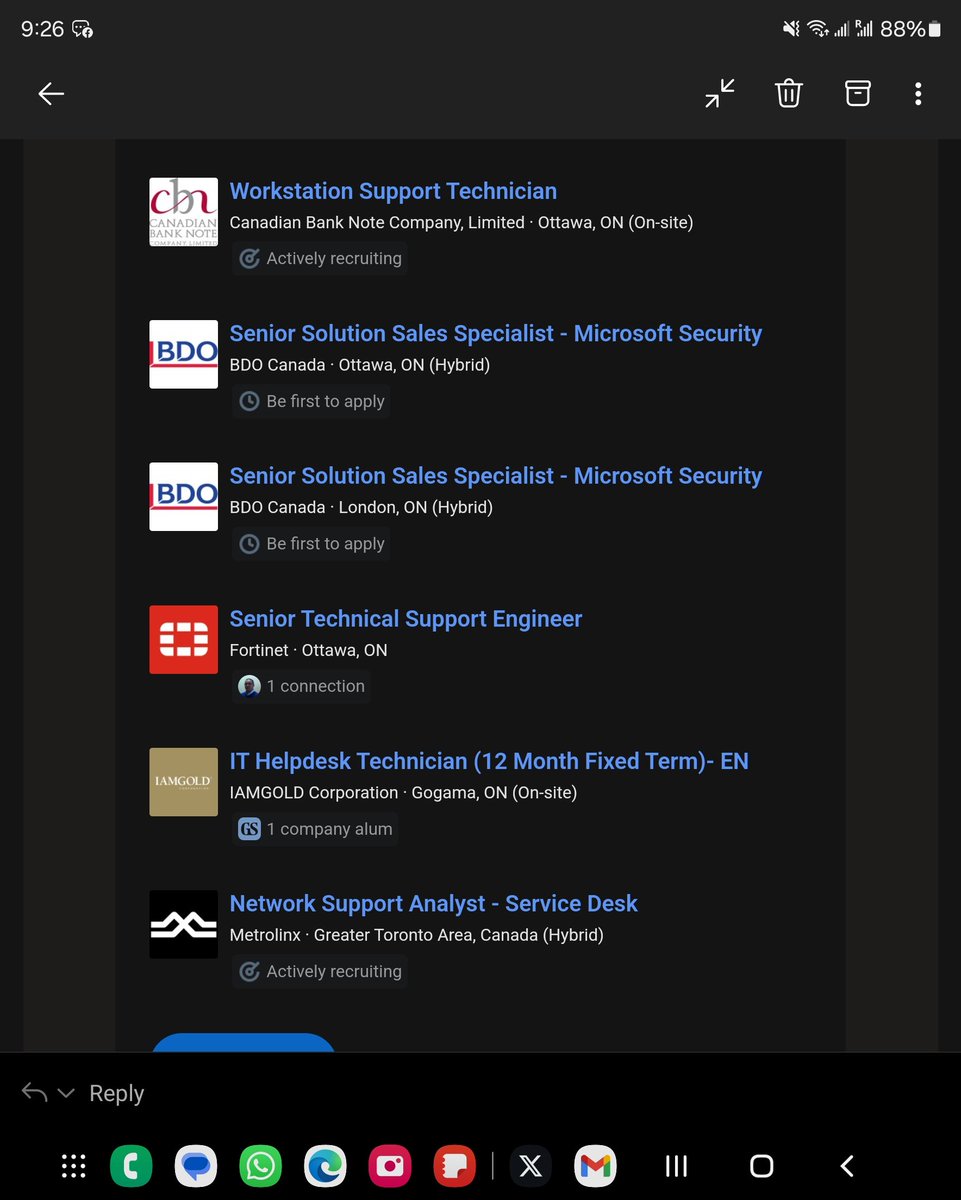Archive this email
This screenshot has height=1200, width=961.
pos(857,93)
